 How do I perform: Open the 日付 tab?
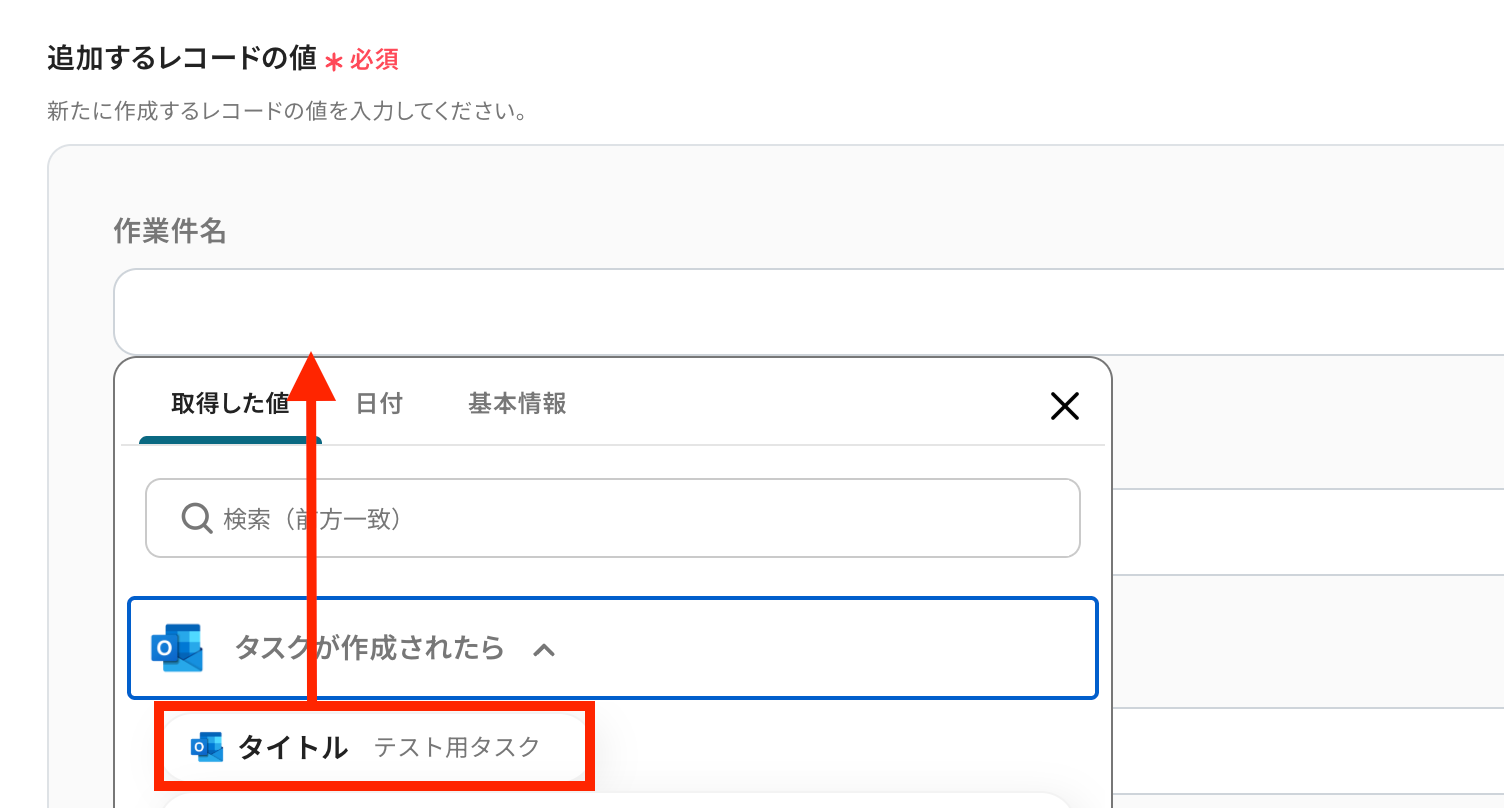tap(379, 404)
